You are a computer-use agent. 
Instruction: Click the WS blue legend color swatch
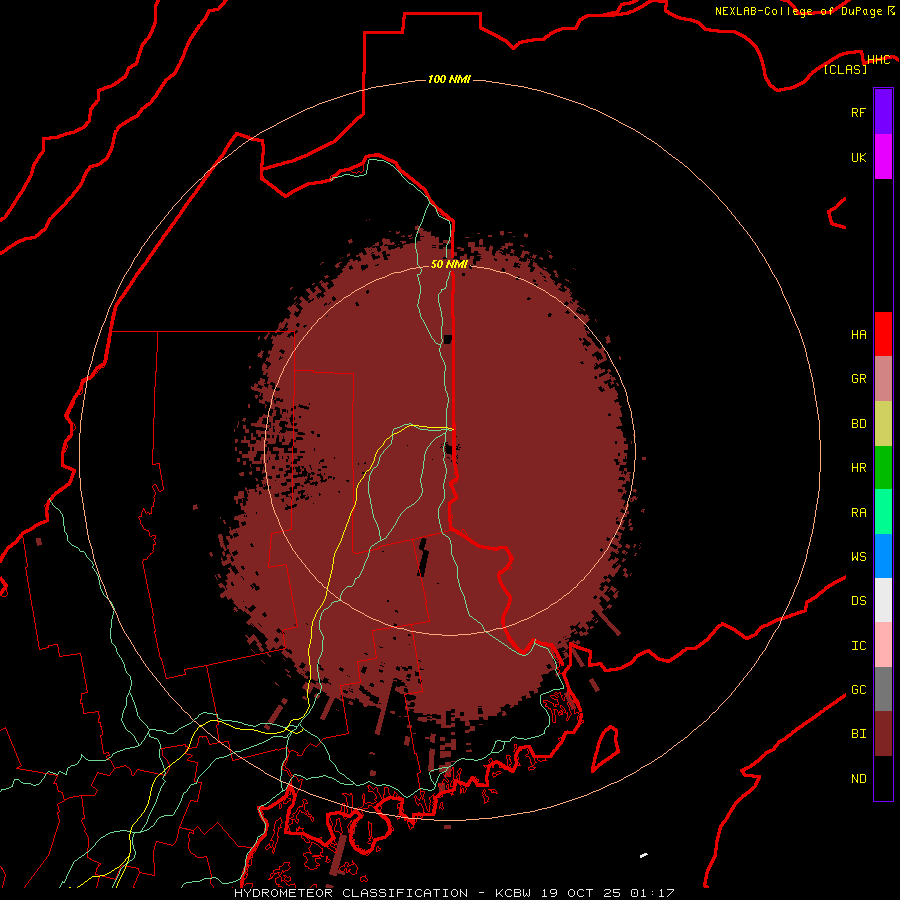tap(883, 556)
